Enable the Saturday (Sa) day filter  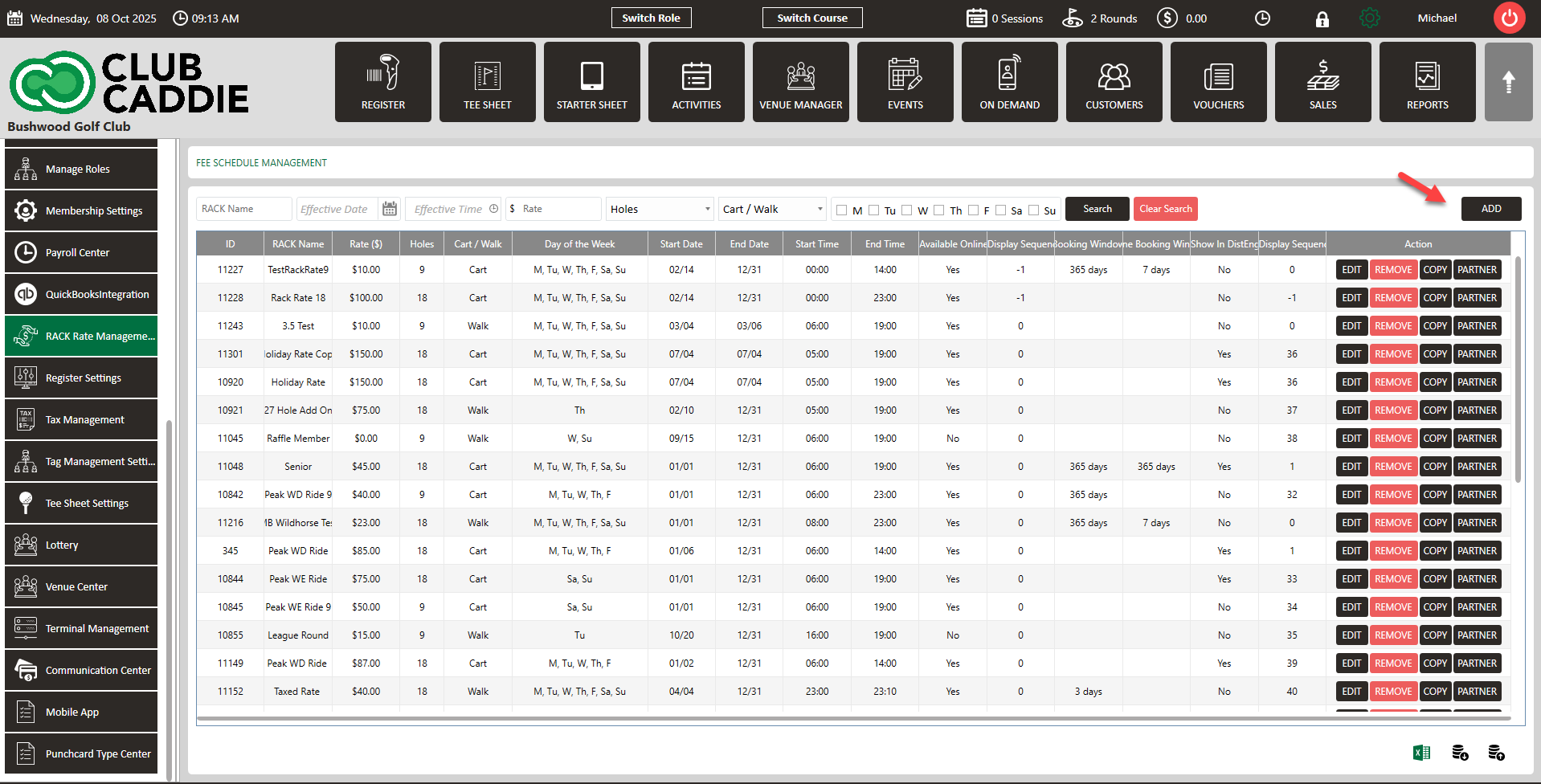click(1000, 210)
